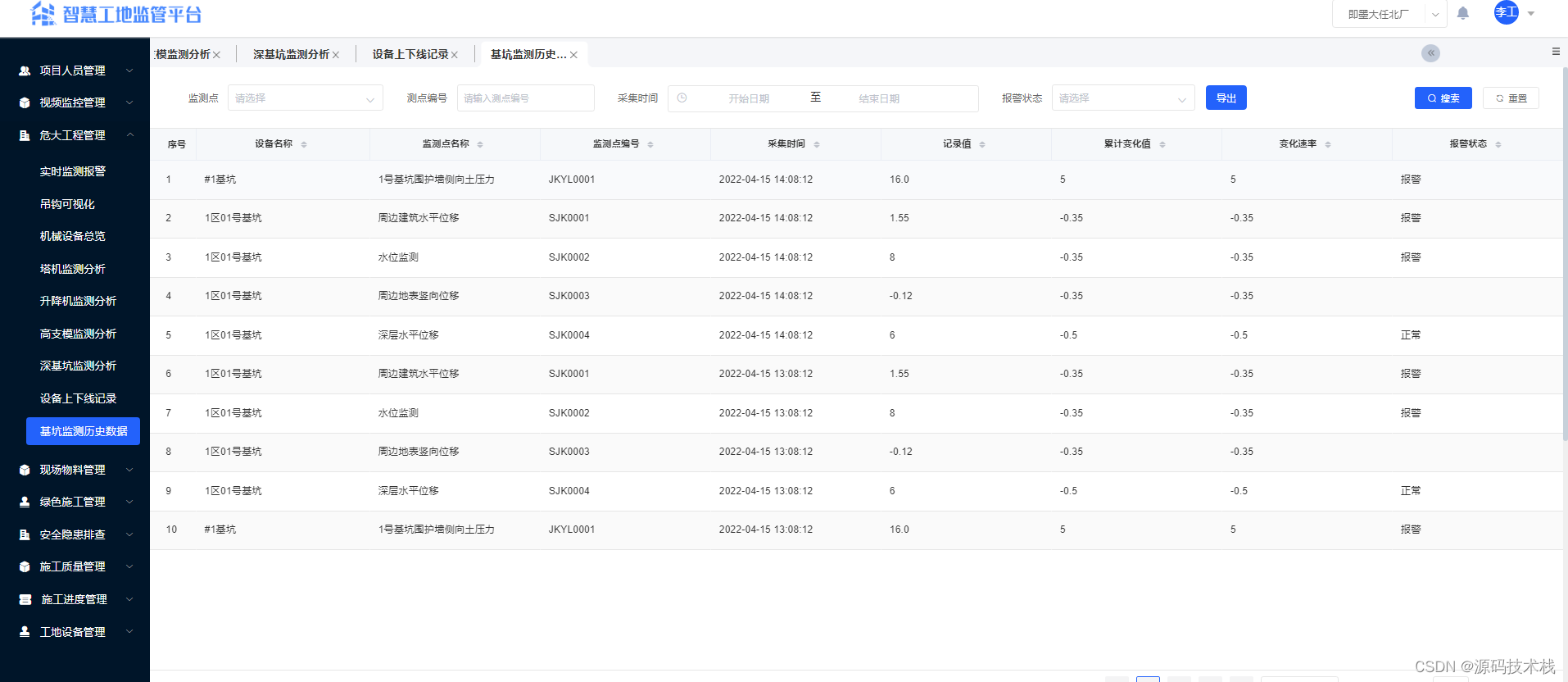This screenshot has width=1568, height=682.
Task: Click the 测点编号 input field
Action: click(525, 98)
